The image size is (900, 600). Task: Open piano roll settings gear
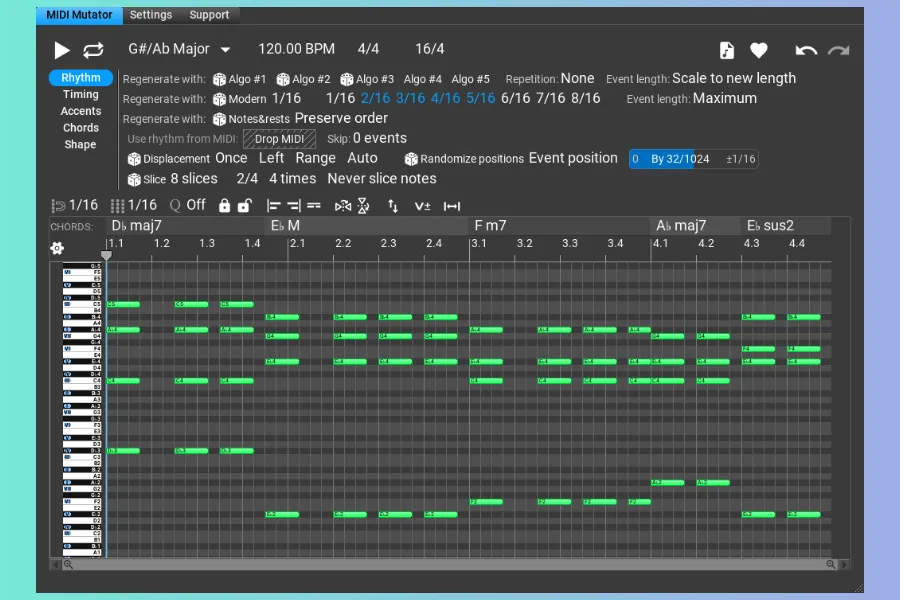(57, 248)
